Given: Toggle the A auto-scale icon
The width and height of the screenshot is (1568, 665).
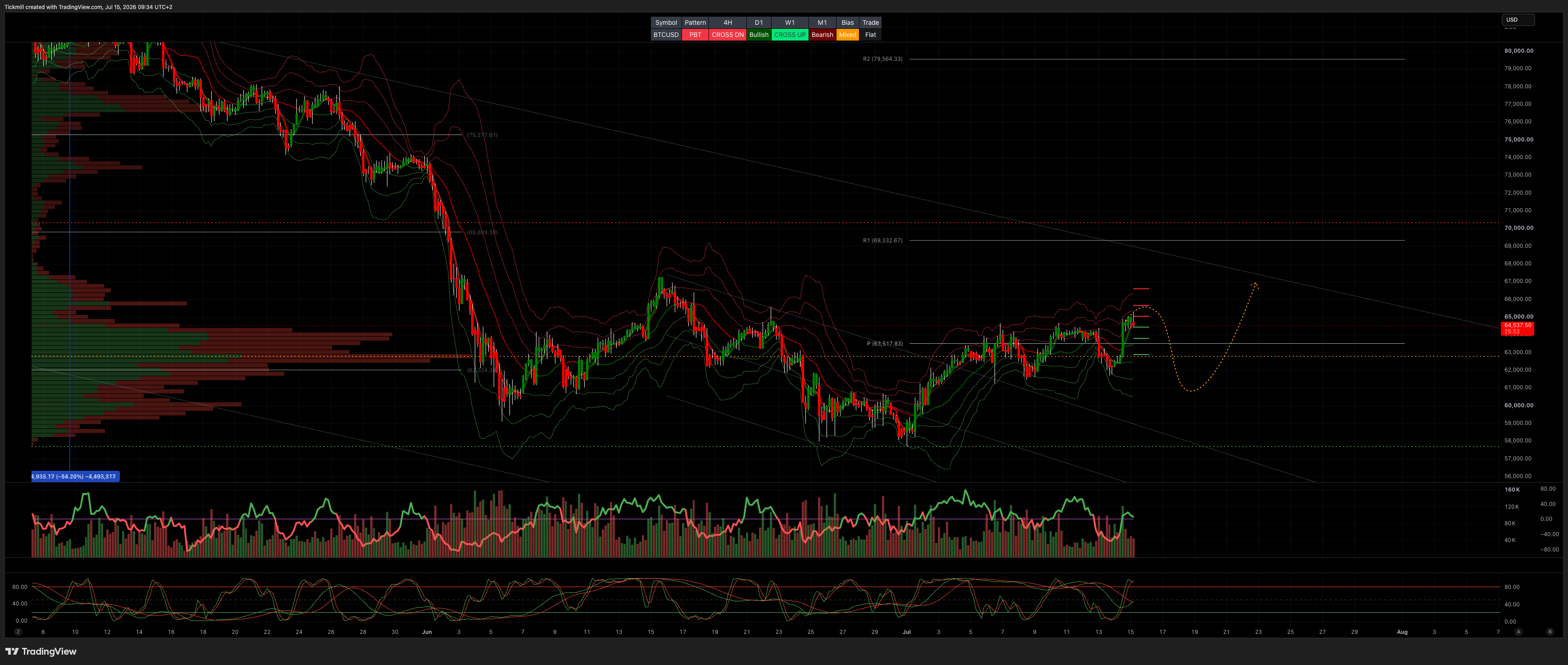Looking at the screenshot, I should [1519, 632].
